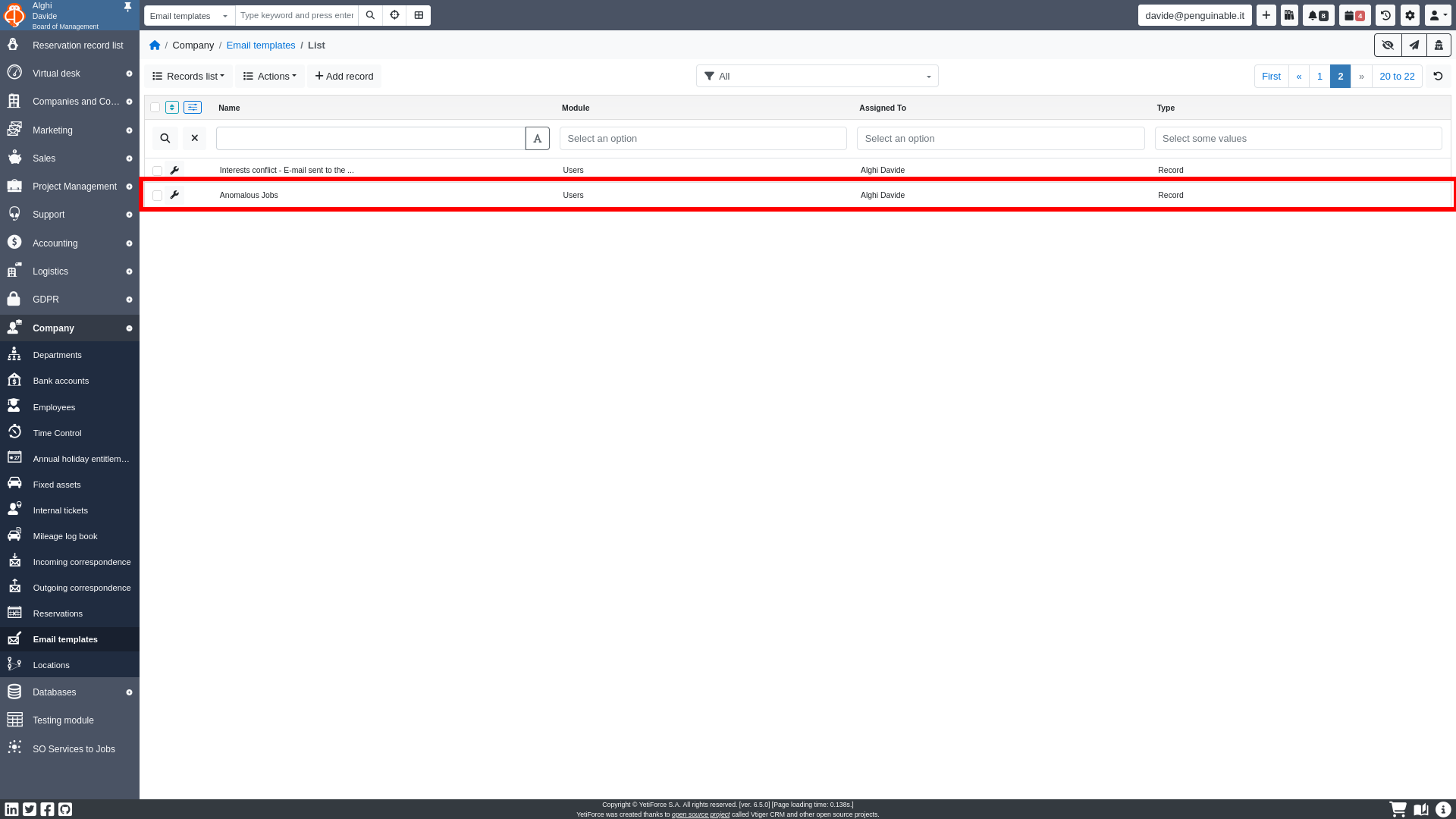Open the All filter dropdown
The height and width of the screenshot is (819, 1456).
tap(817, 76)
